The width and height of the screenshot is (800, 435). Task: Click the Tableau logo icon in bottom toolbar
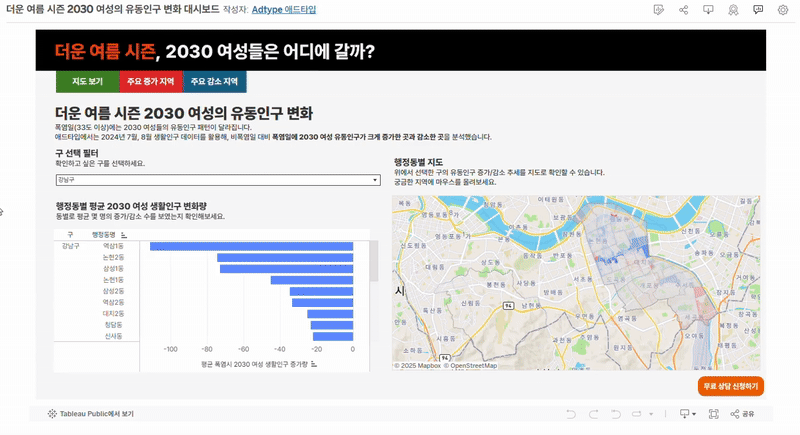click(52, 414)
